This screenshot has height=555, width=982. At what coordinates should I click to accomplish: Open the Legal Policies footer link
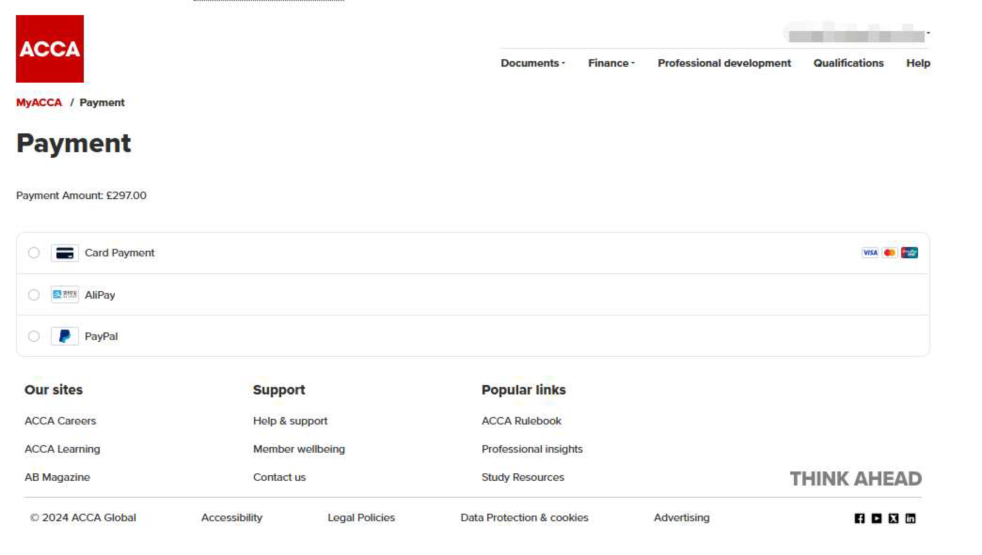point(361,517)
